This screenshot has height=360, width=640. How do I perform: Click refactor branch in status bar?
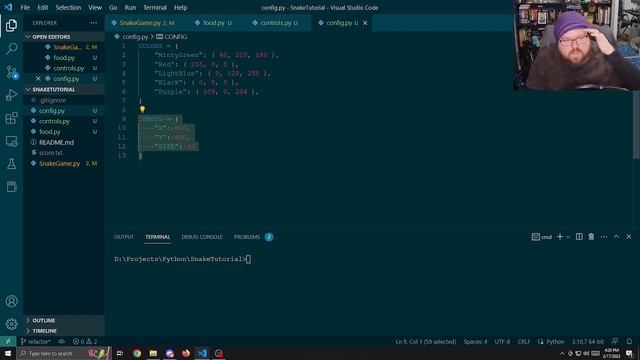point(36,341)
